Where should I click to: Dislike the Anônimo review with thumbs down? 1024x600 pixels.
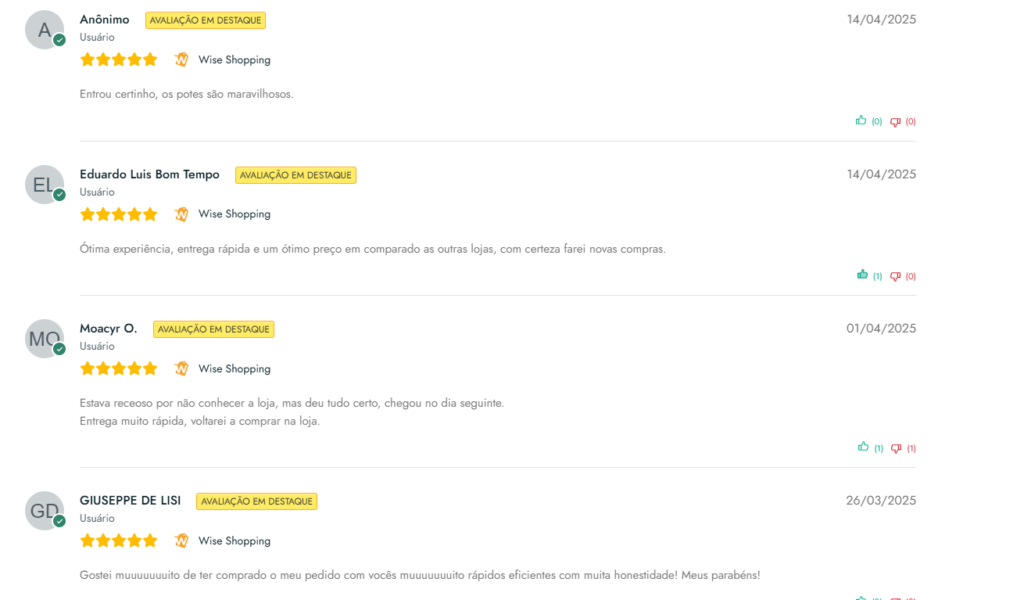click(895, 122)
